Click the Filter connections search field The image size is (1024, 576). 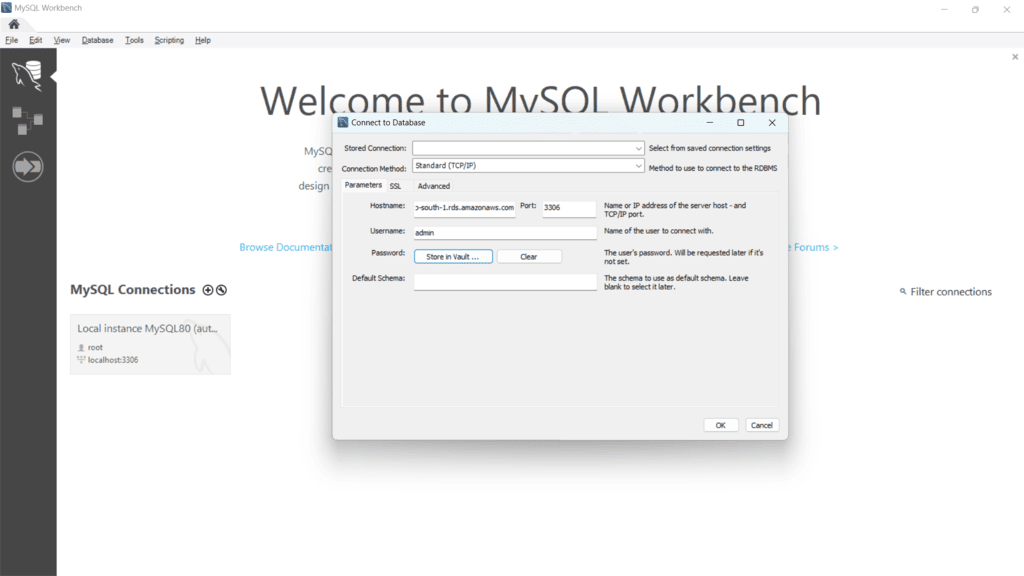tap(951, 292)
